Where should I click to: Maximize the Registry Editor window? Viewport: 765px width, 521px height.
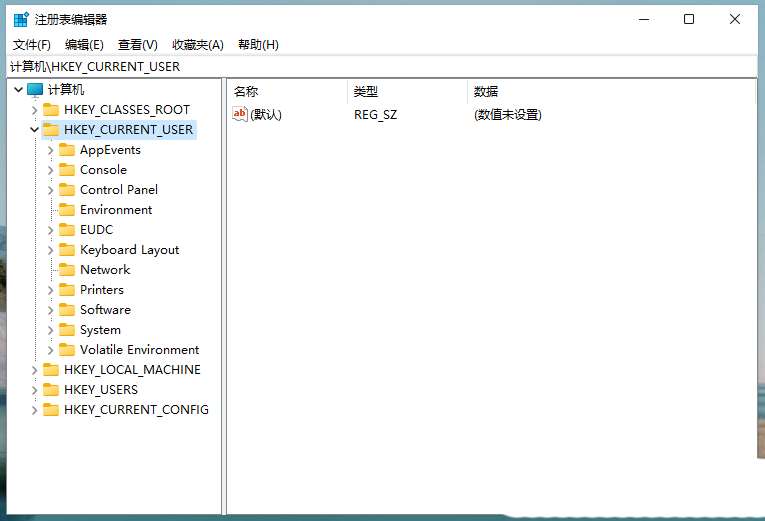[x=689, y=19]
